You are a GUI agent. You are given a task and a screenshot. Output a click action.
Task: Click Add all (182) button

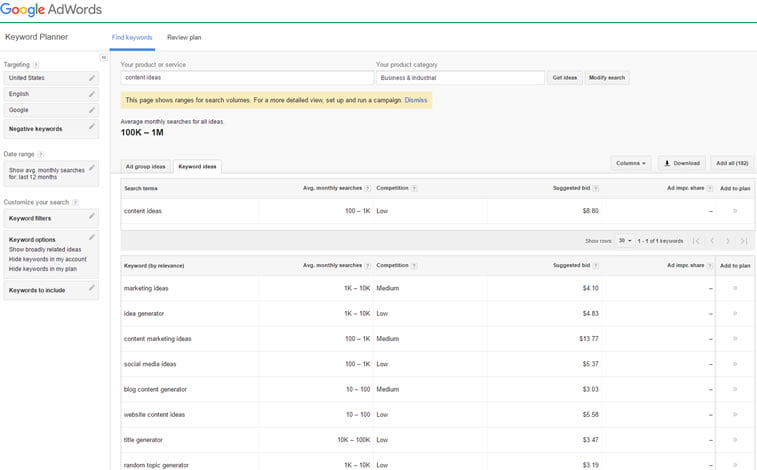pos(732,163)
